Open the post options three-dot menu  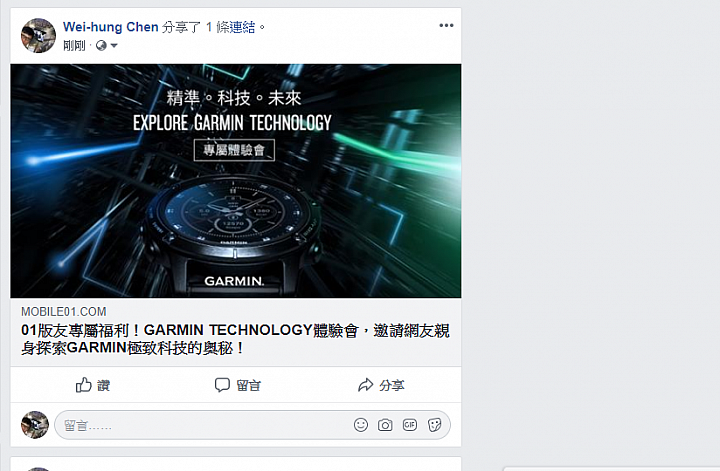(446, 25)
